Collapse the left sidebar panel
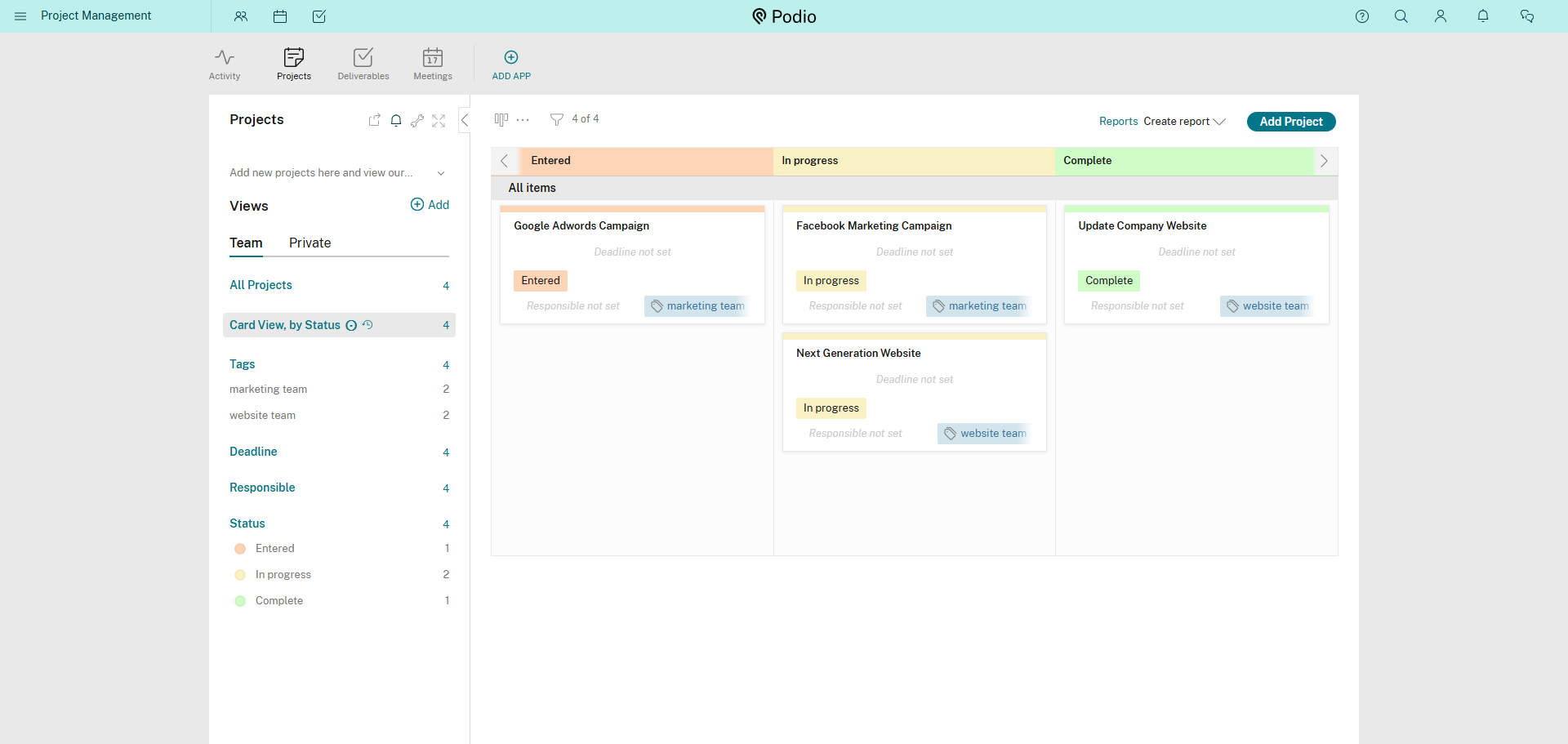Image resolution: width=1568 pixels, height=744 pixels. click(x=465, y=120)
